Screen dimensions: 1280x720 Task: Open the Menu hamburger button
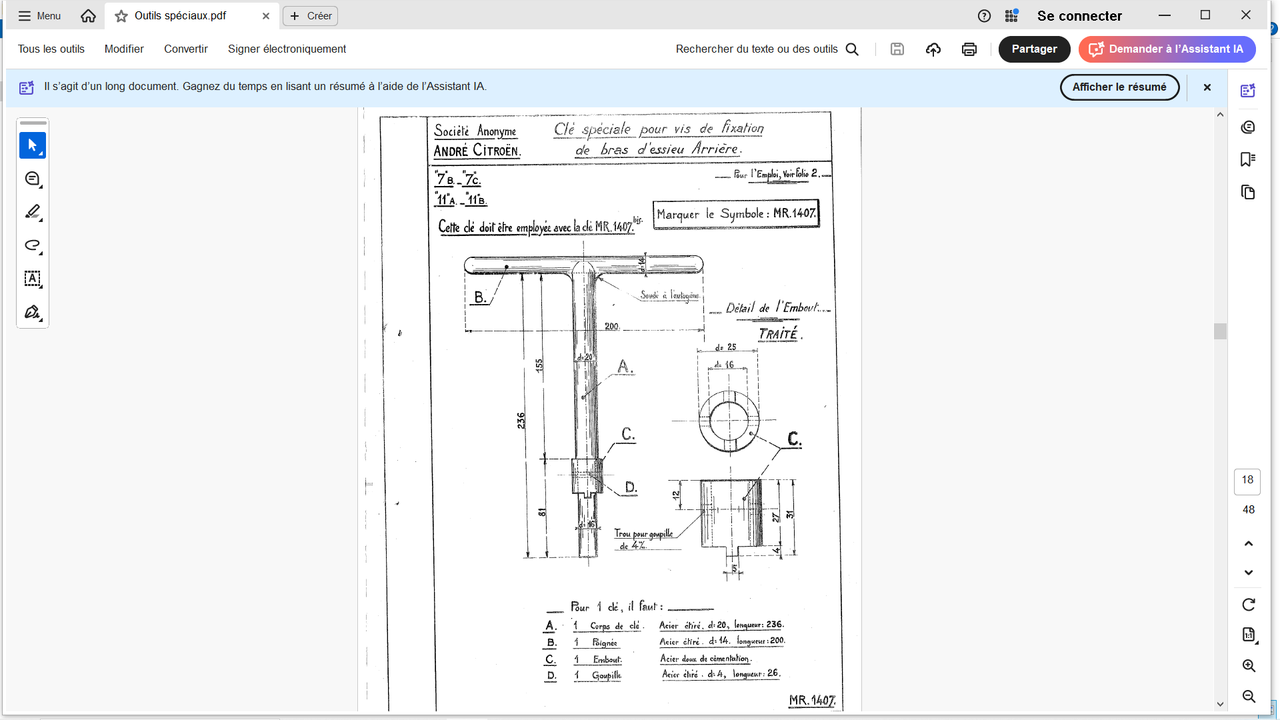40,16
